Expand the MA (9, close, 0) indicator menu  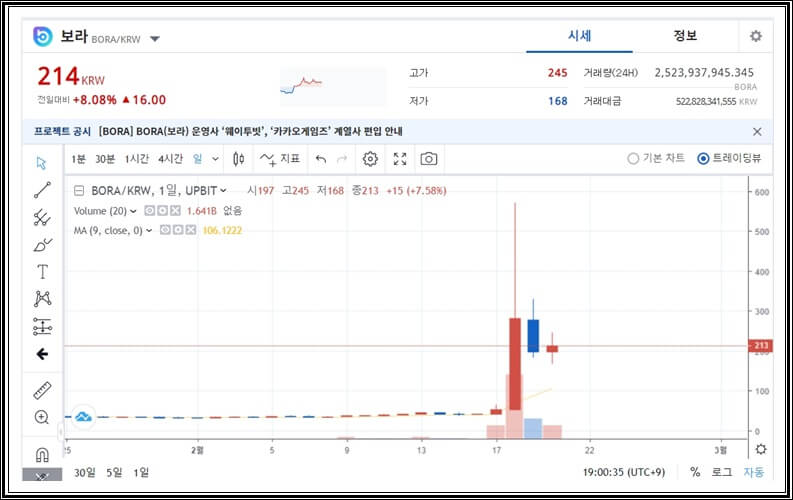click(x=149, y=231)
